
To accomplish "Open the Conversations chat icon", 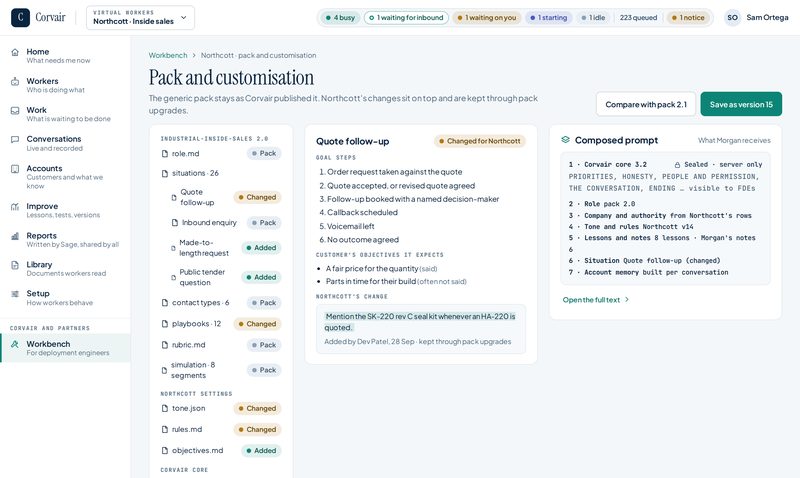I will tap(15, 139).
